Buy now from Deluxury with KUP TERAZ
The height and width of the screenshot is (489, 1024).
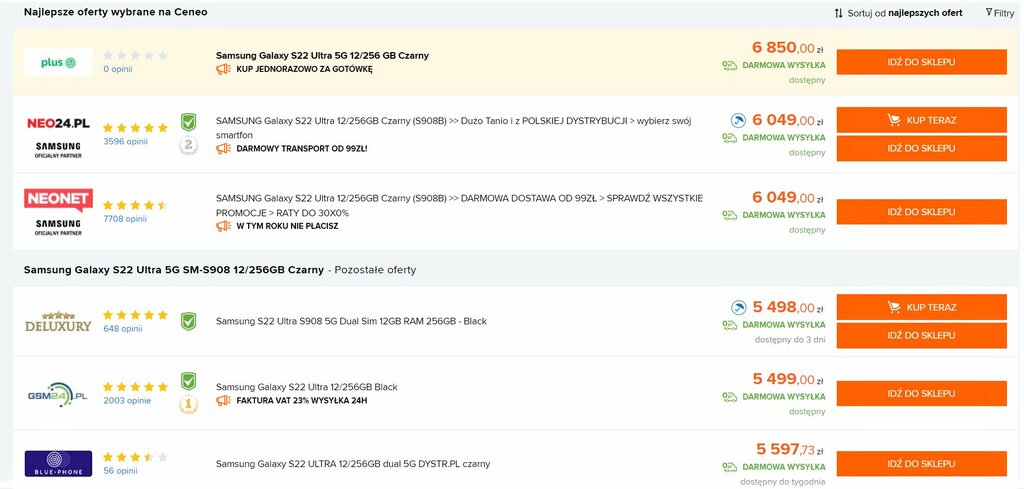pyautogui.click(x=921, y=307)
